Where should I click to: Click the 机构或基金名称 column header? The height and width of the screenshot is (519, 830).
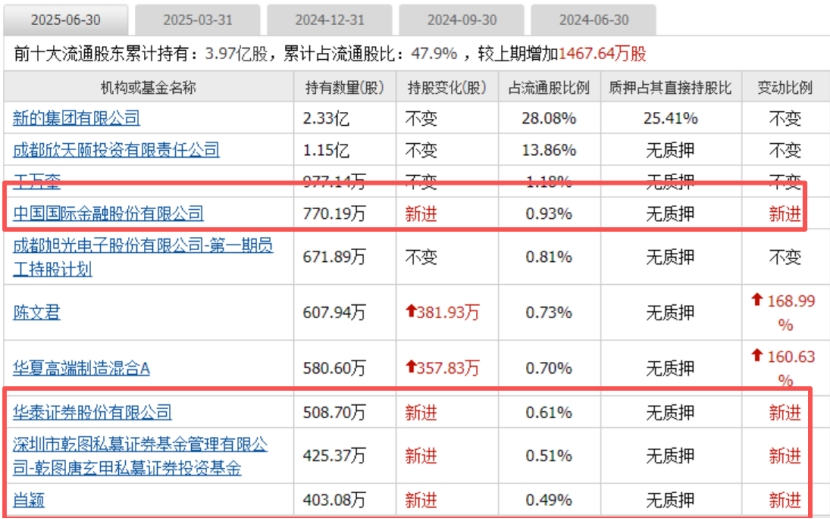(x=148, y=87)
